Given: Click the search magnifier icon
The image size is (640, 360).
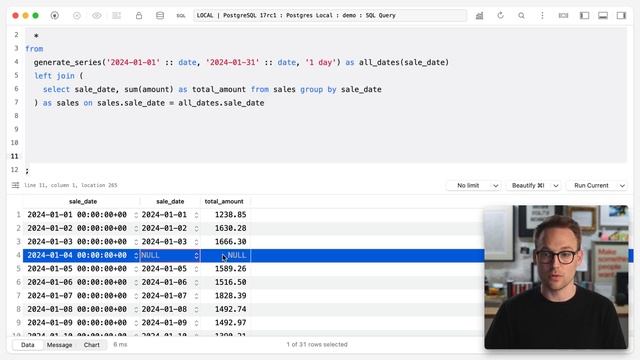Looking at the screenshot, I should coord(521,16).
